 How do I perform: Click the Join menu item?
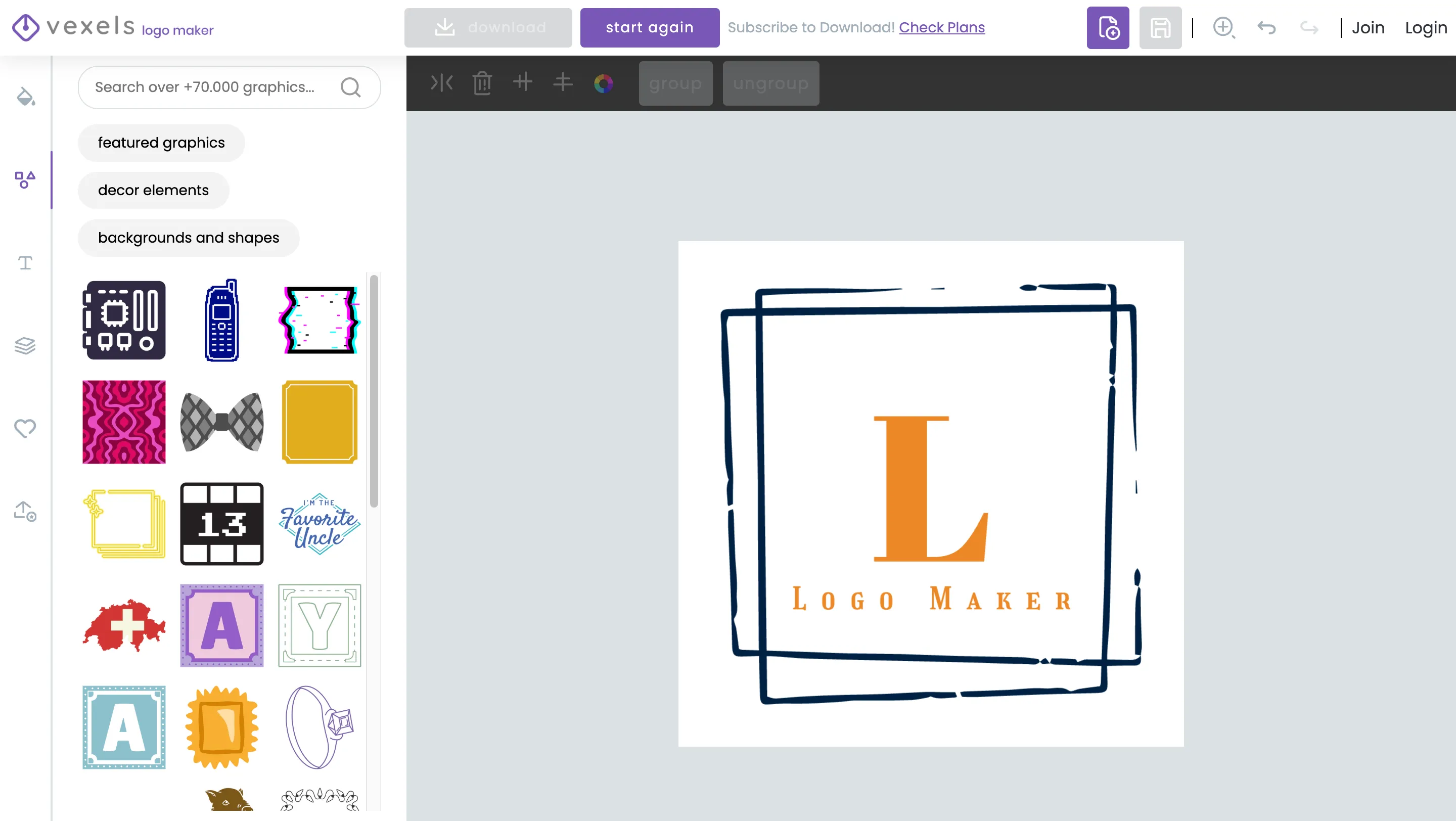pos(1368,27)
